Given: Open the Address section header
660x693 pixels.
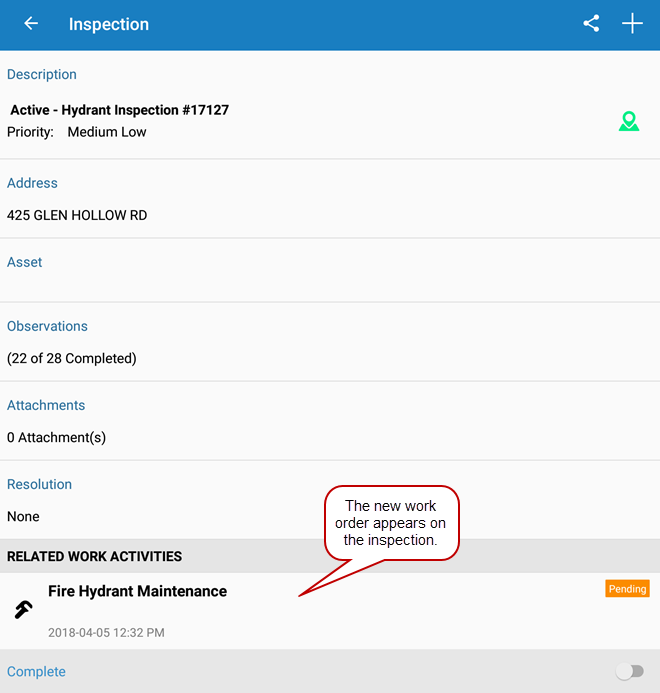Looking at the screenshot, I should (x=32, y=183).
